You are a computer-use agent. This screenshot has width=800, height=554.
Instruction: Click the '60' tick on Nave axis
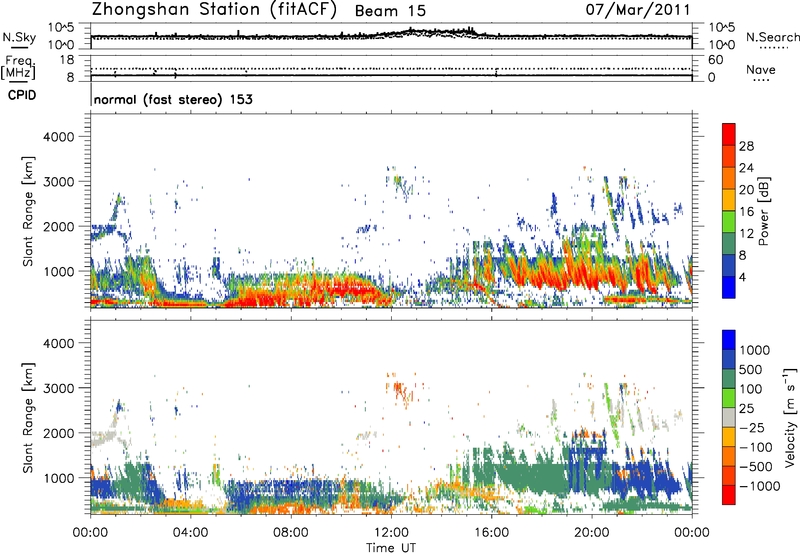pyautogui.click(x=715, y=60)
